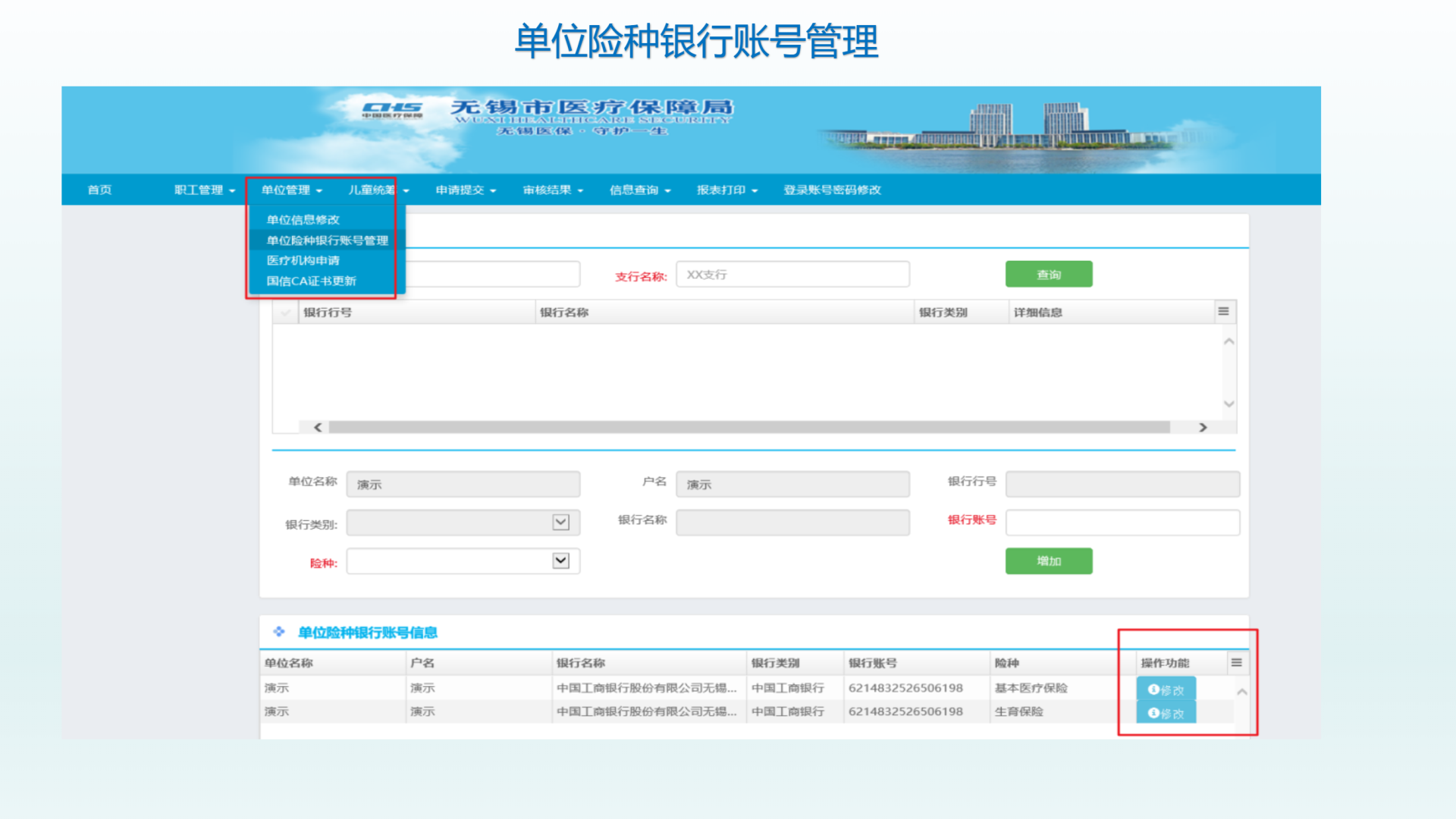The image size is (1456, 819).
Task: Click the 支行名称 input field
Action: tap(792, 275)
